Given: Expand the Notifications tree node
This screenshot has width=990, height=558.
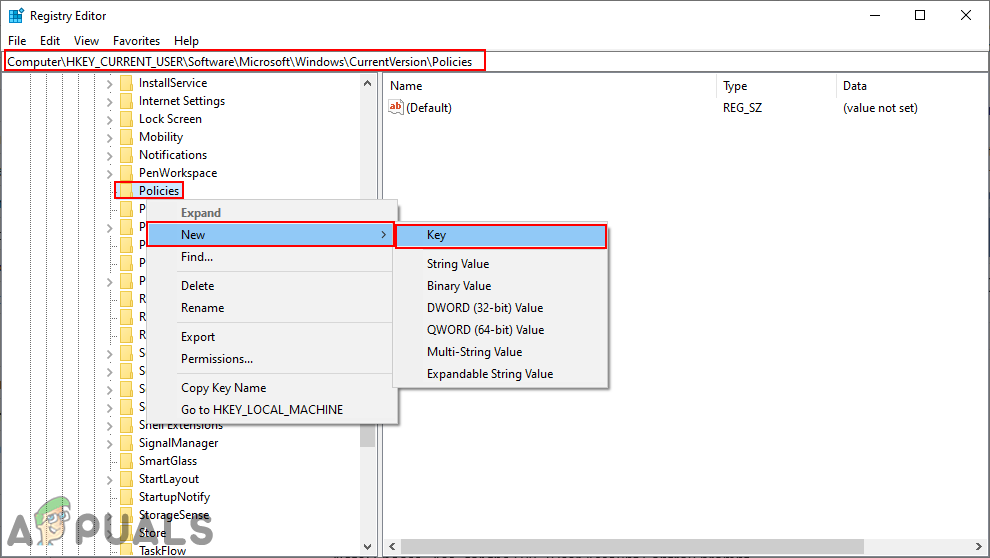Looking at the screenshot, I should (x=110, y=155).
